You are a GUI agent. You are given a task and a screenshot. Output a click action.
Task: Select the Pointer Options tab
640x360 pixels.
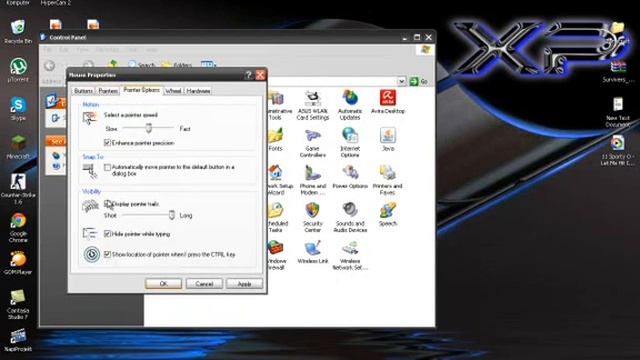tap(141, 90)
